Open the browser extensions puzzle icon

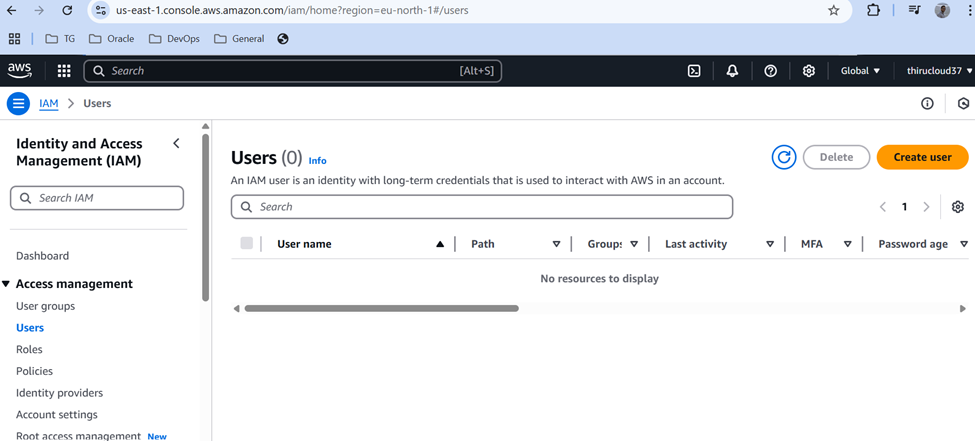click(874, 11)
